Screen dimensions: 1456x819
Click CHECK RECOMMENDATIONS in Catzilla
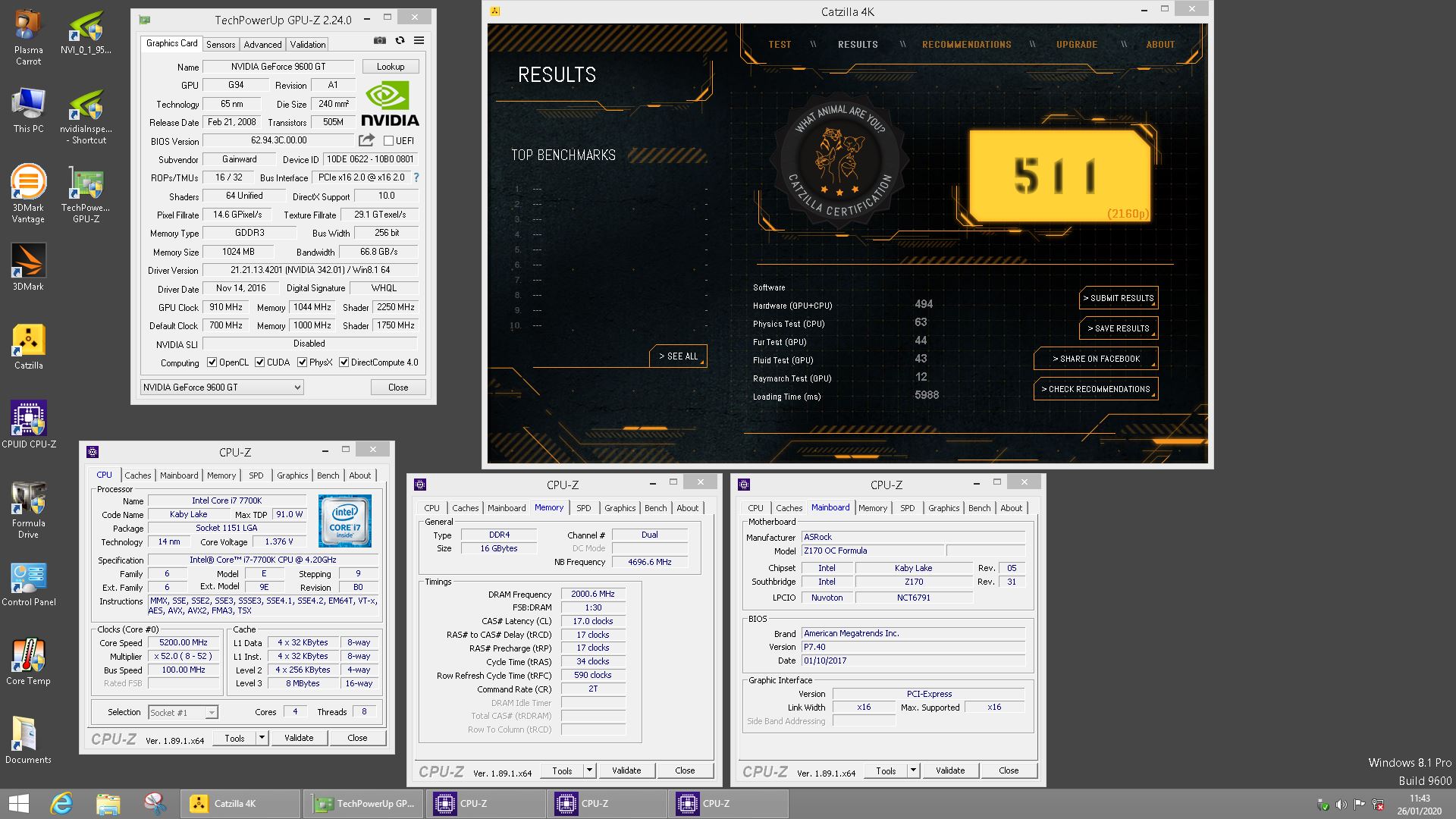(1096, 389)
